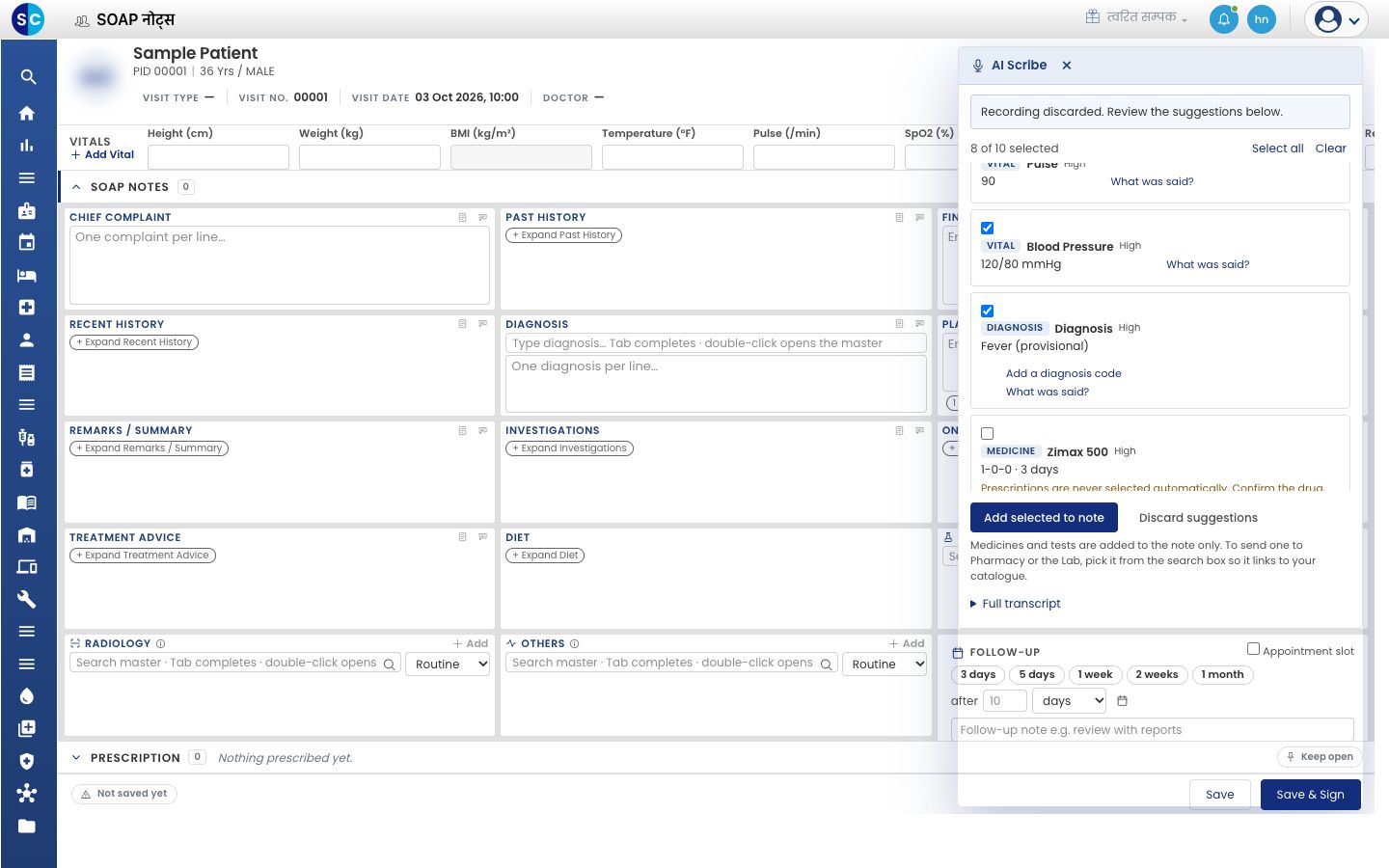Close the AI Scribe panel
This screenshot has height=868, width=1389.
tap(1067, 66)
